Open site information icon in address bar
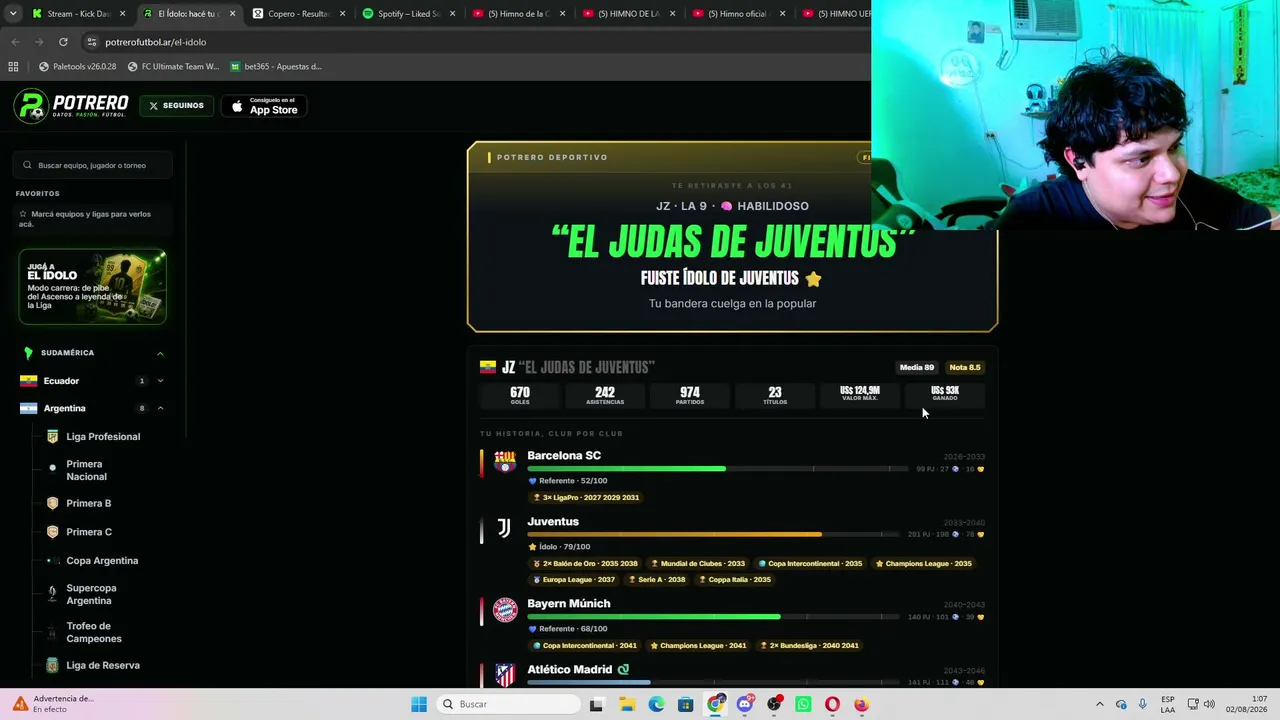This screenshot has height=720, width=1280. 91,42
